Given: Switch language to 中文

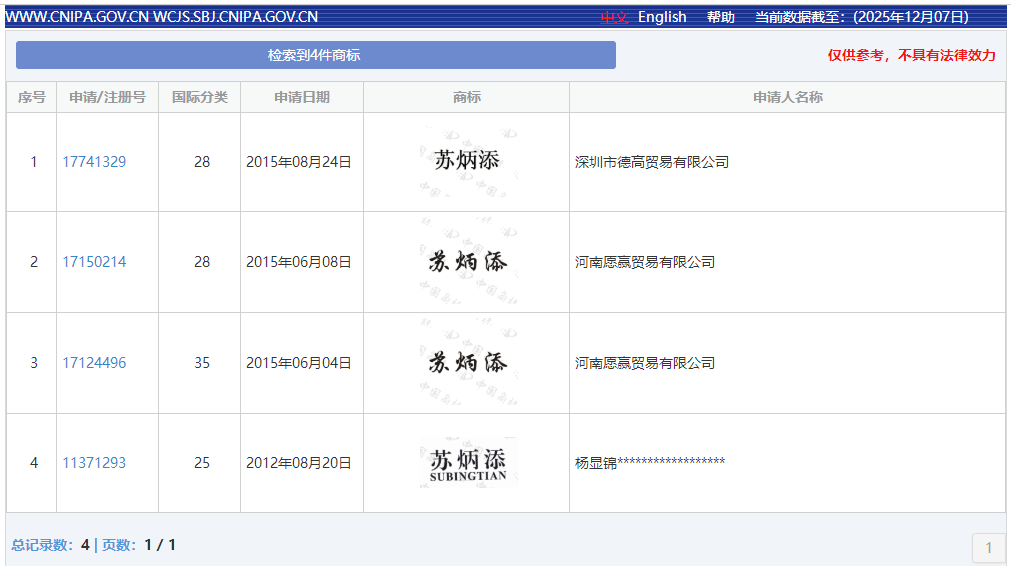Looking at the screenshot, I should point(614,17).
